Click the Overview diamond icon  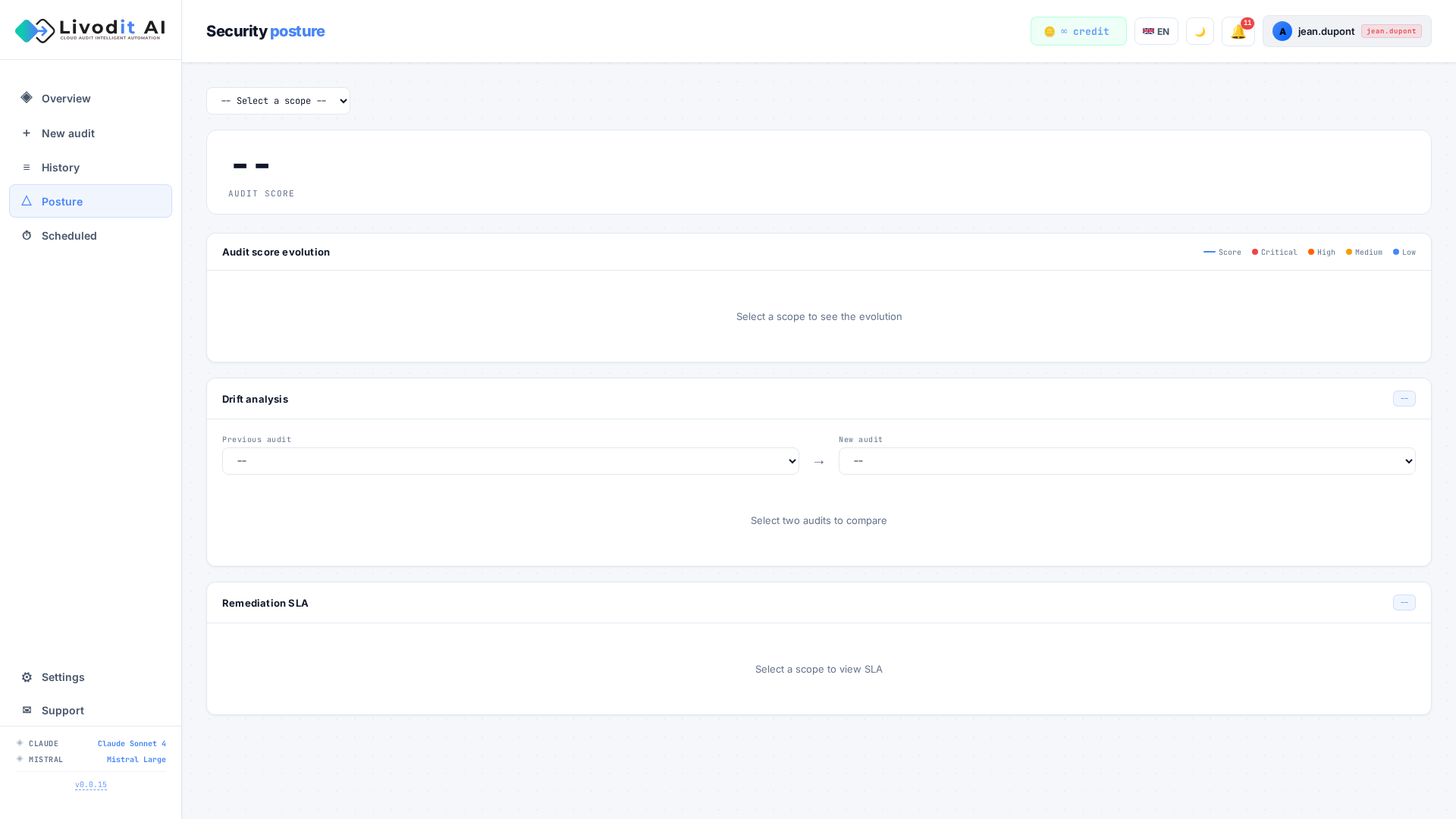click(x=27, y=98)
